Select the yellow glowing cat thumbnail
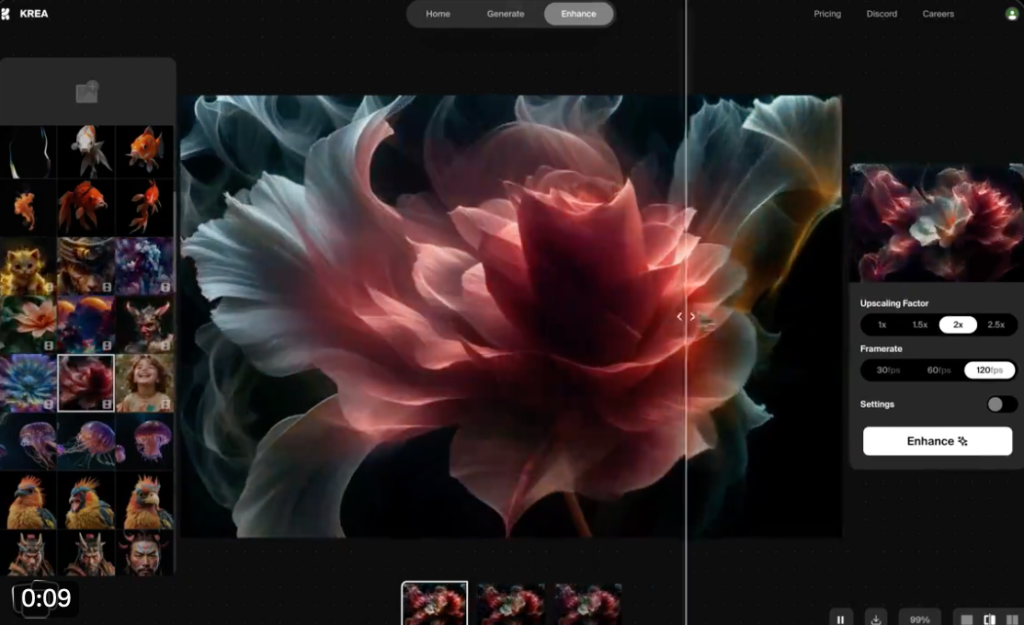Image resolution: width=1024 pixels, height=625 pixels. pyautogui.click(x=27, y=266)
